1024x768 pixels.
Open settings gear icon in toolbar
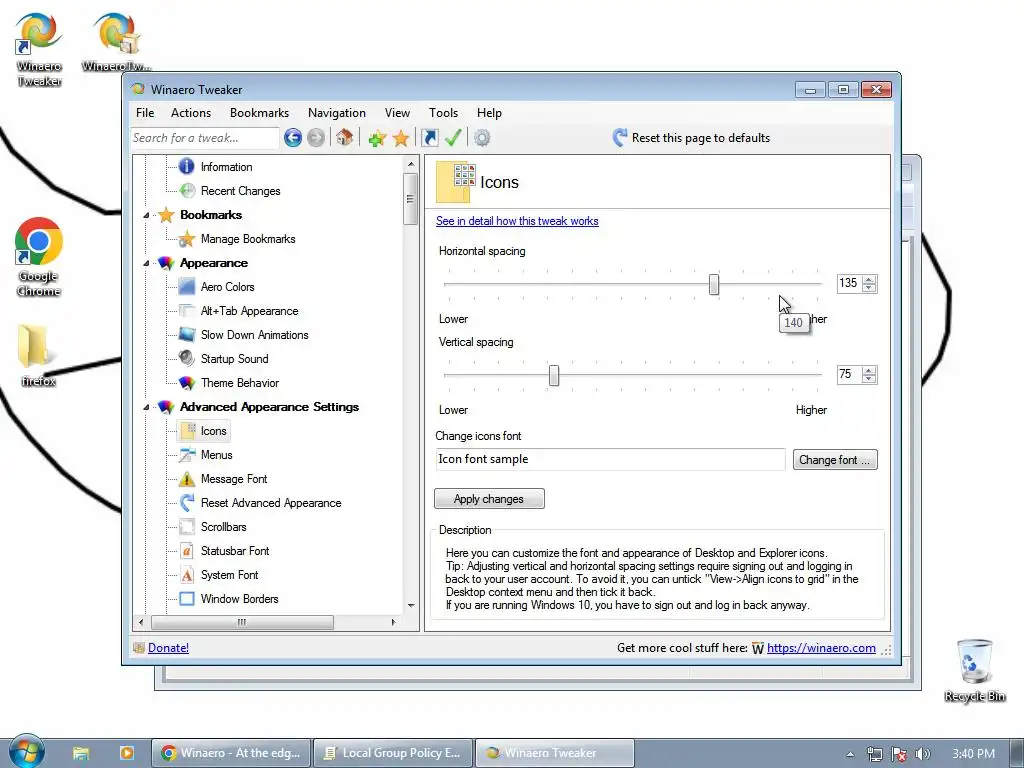482,138
